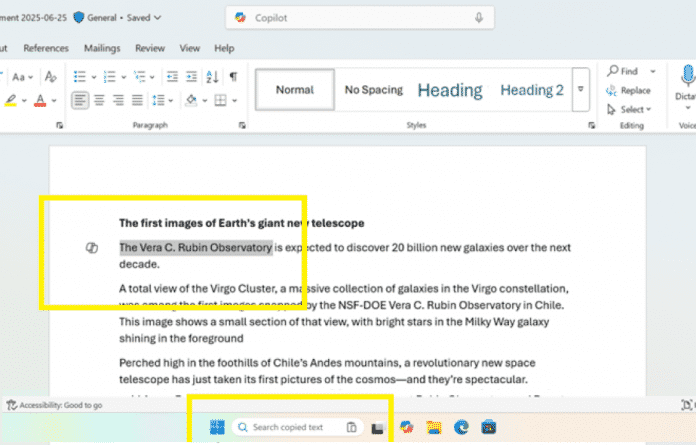Open the References tab
This screenshot has width=696, height=445.
pyautogui.click(x=46, y=47)
